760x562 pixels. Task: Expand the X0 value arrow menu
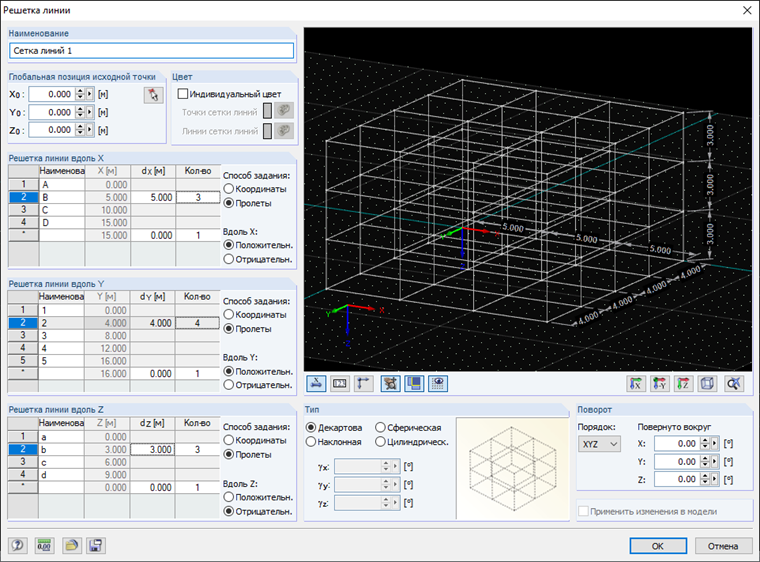tap(90, 94)
